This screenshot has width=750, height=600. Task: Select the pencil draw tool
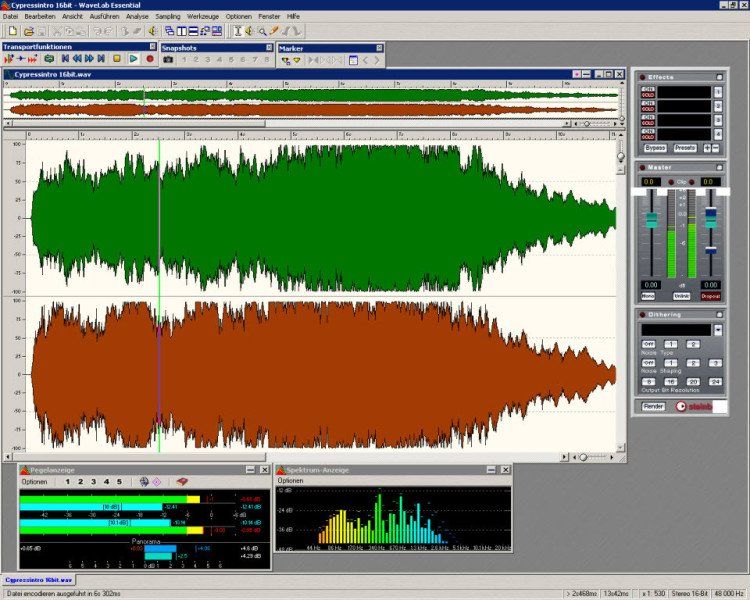pyautogui.click(x=273, y=32)
